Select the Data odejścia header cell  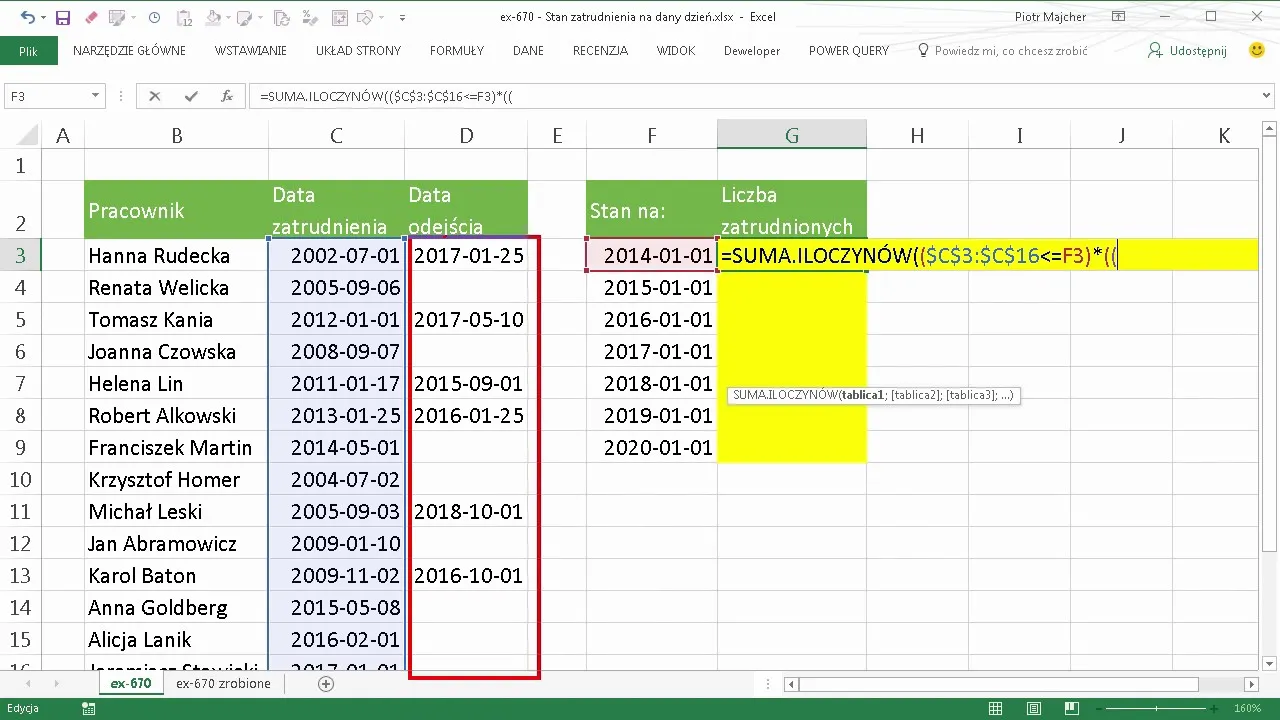tap(466, 210)
